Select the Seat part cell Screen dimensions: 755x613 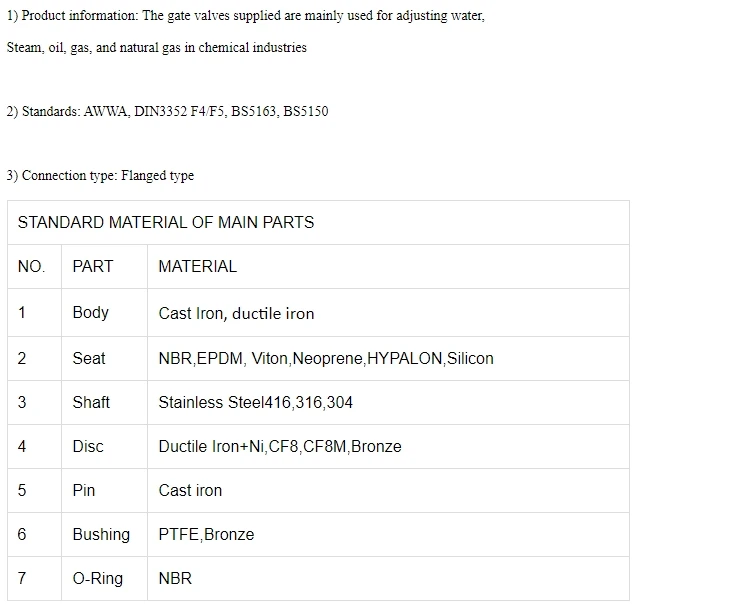tap(104, 359)
